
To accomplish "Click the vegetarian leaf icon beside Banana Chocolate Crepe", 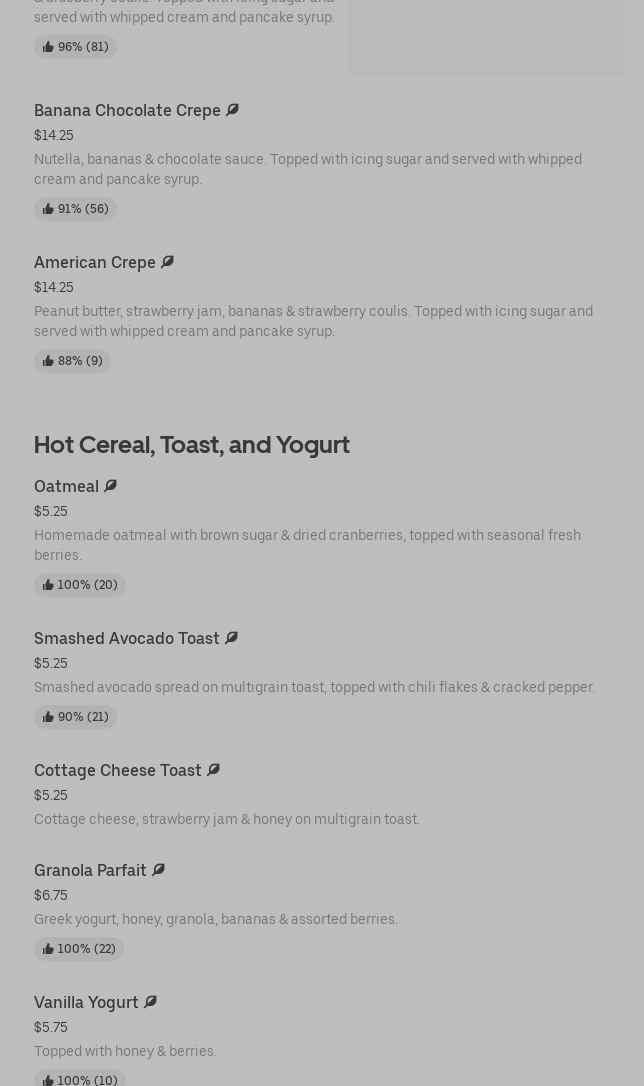I will (x=232, y=110).
